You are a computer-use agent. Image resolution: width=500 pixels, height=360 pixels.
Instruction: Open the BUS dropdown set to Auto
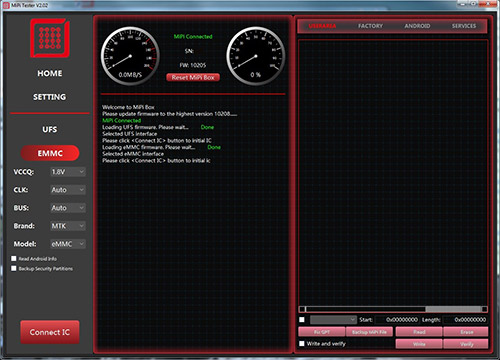(x=68, y=208)
